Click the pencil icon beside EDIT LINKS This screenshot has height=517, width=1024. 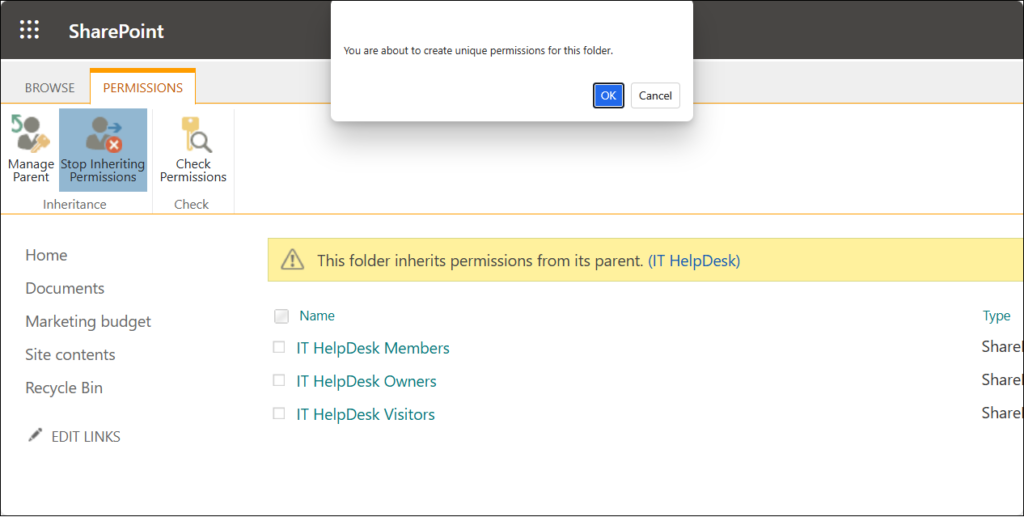pyautogui.click(x=36, y=435)
